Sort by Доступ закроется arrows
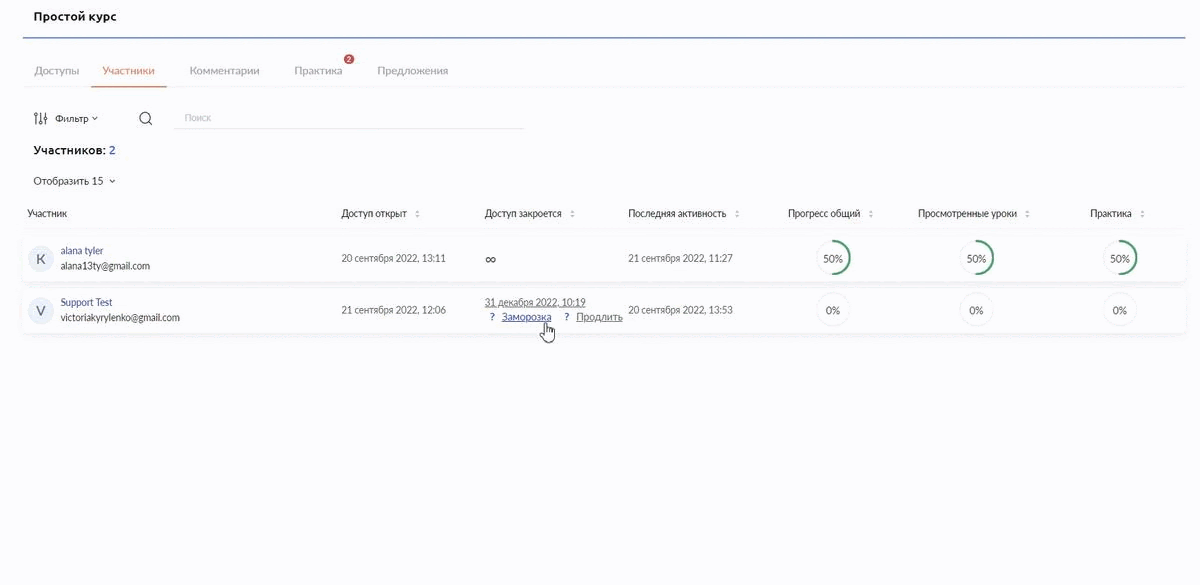The width and height of the screenshot is (1200, 585). tap(572, 214)
